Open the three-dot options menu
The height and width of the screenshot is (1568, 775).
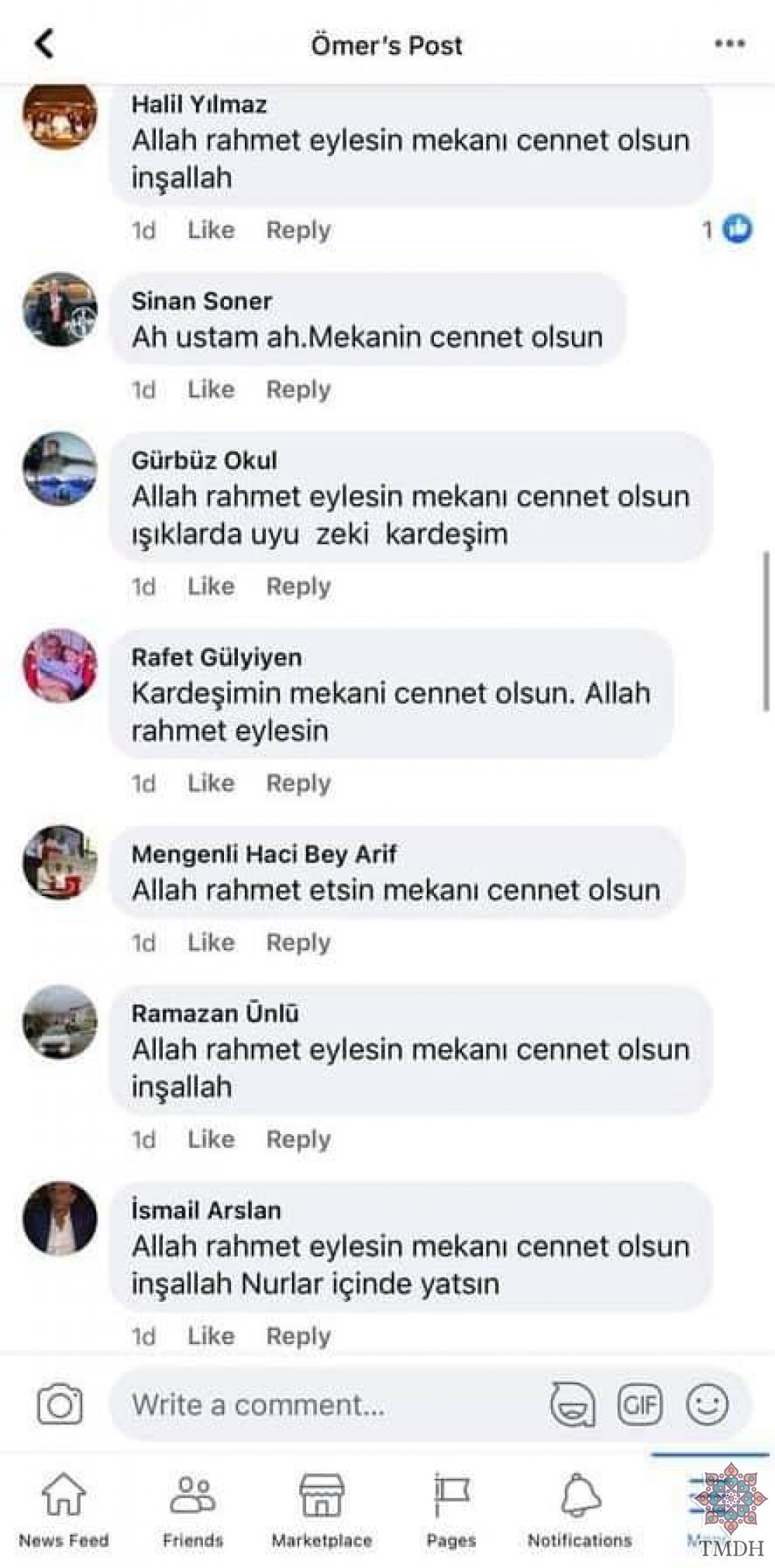coord(729,44)
